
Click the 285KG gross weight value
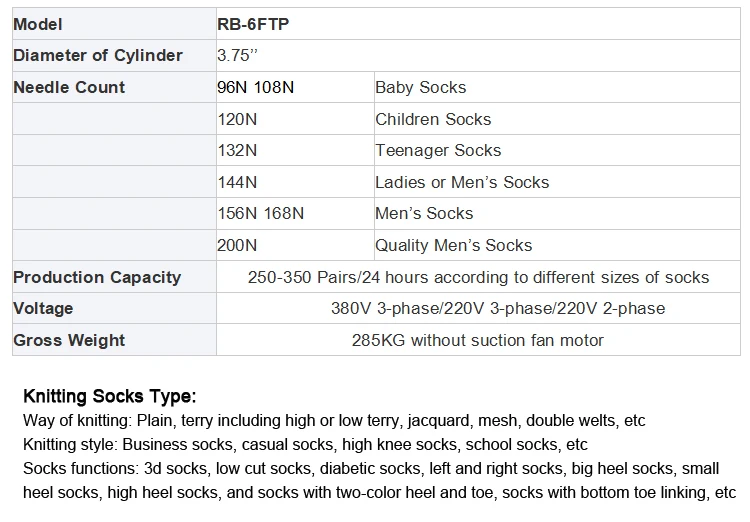[477, 341]
